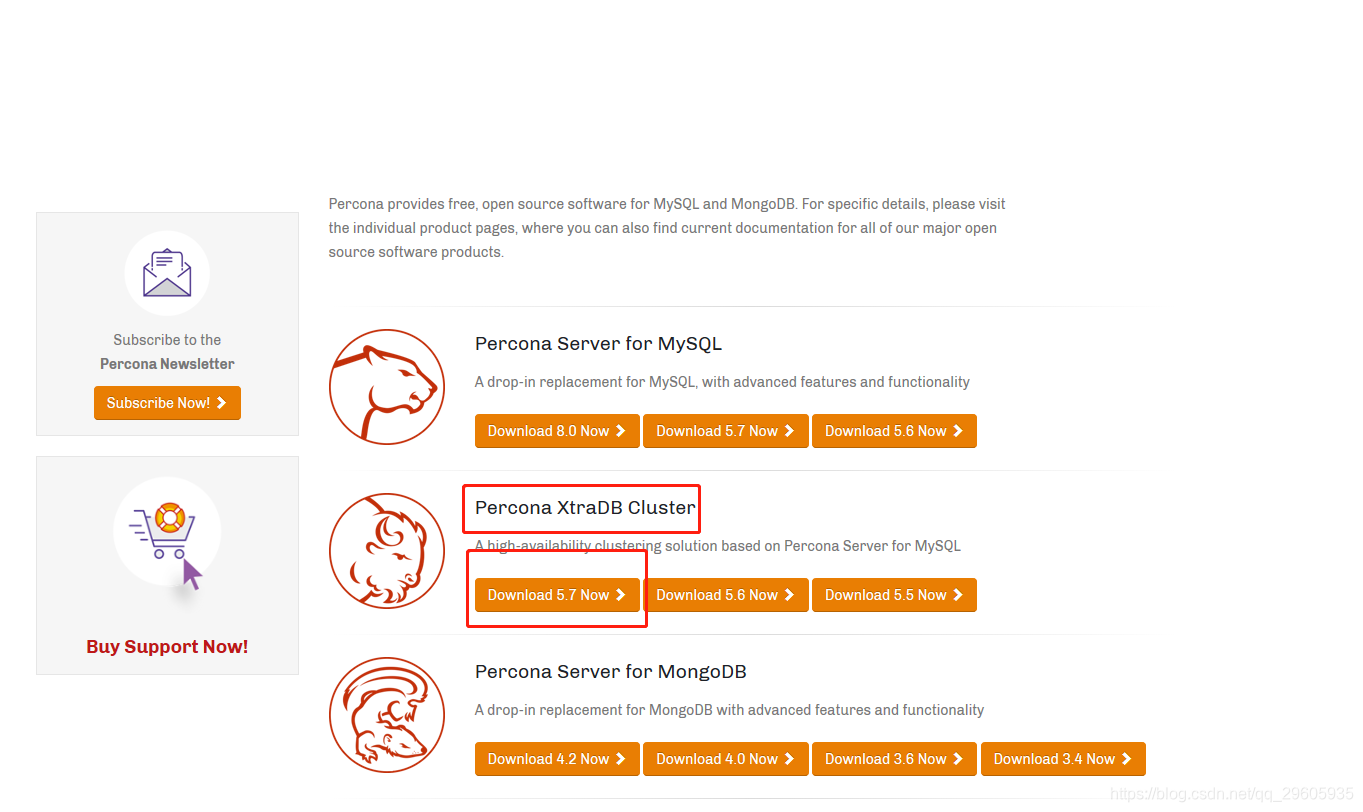Download Percona Server for MongoDB 4.2
This screenshot has width=1363, height=812.
(x=557, y=759)
